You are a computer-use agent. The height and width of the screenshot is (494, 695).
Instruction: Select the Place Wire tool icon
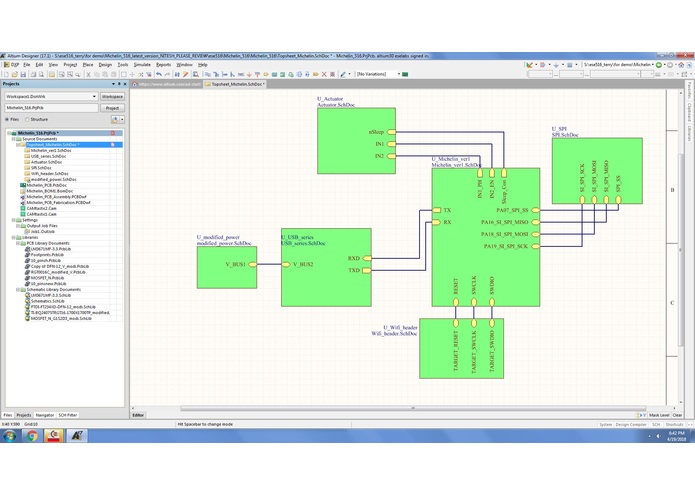coord(207,74)
